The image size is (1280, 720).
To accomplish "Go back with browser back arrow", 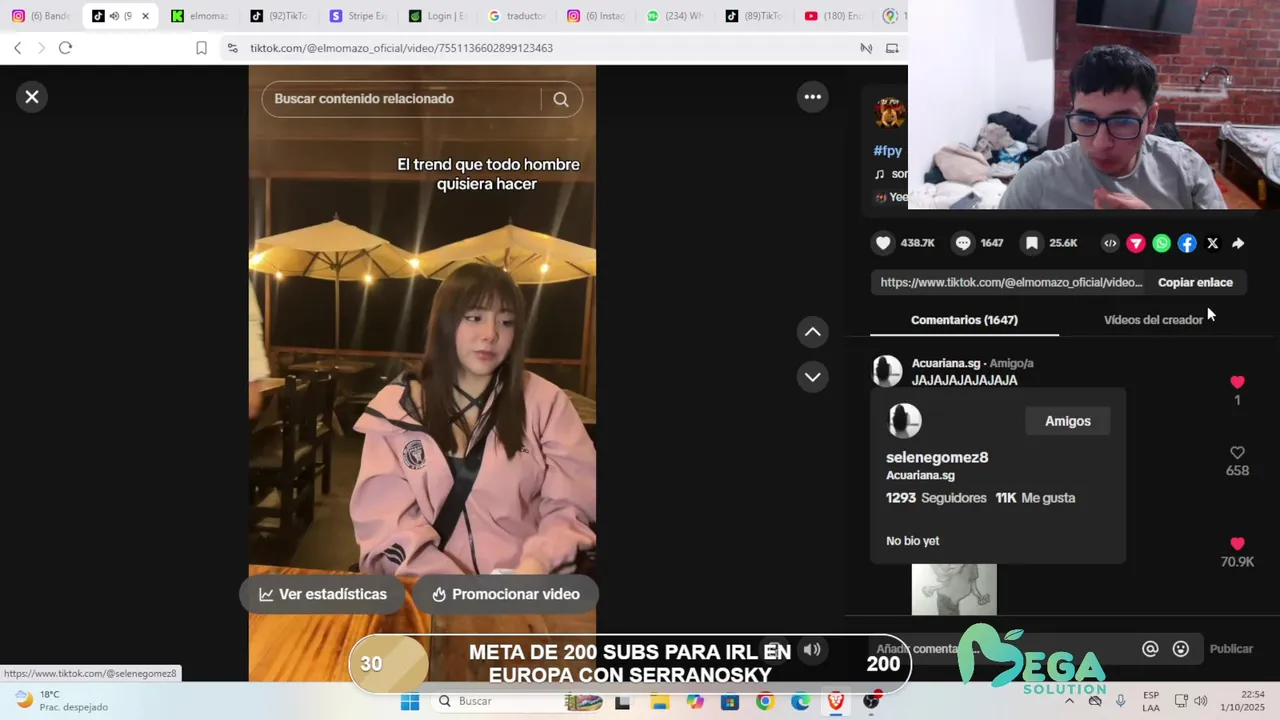I will click(18, 48).
